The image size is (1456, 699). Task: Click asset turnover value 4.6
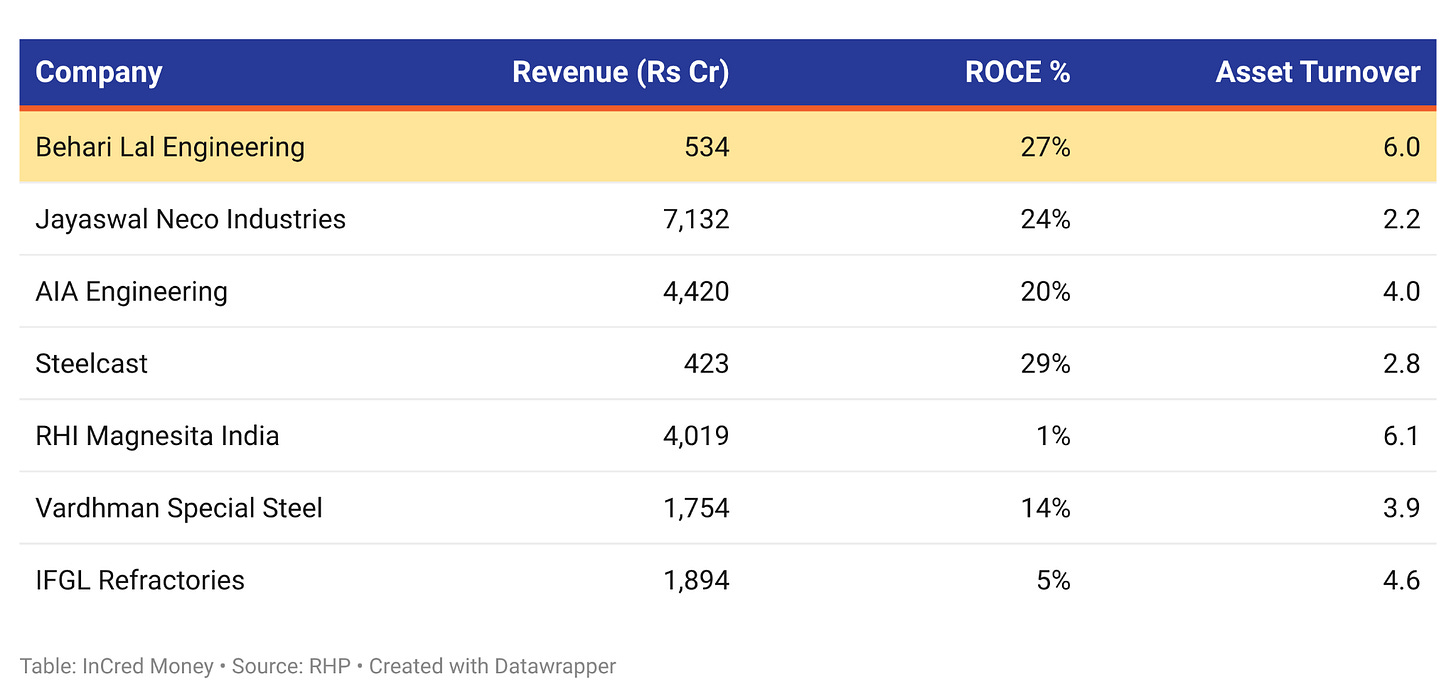[1401, 580]
